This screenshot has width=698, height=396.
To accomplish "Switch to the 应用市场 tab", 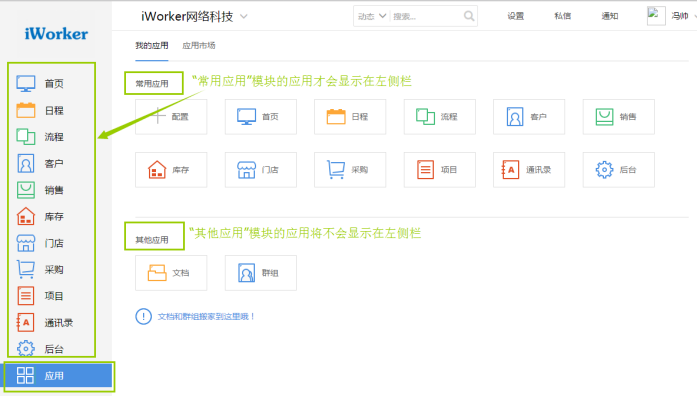I will point(199,45).
